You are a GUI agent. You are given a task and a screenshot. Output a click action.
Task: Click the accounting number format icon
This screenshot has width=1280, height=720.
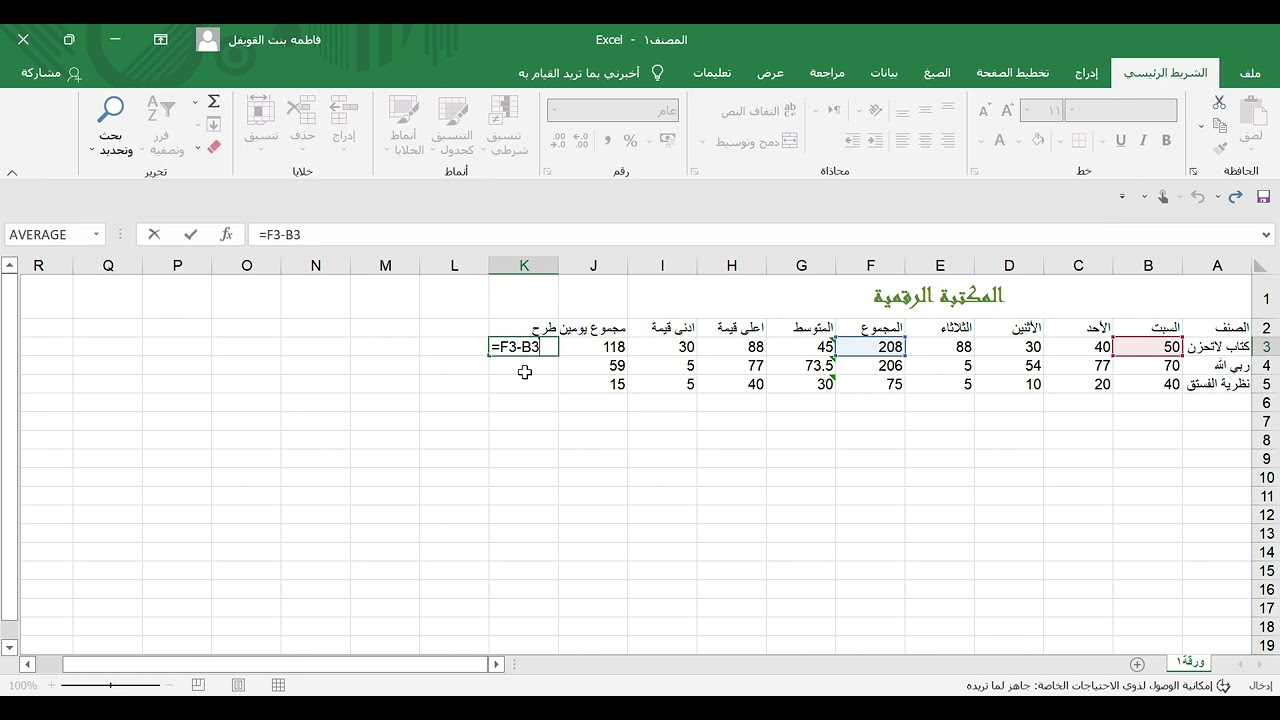point(668,141)
